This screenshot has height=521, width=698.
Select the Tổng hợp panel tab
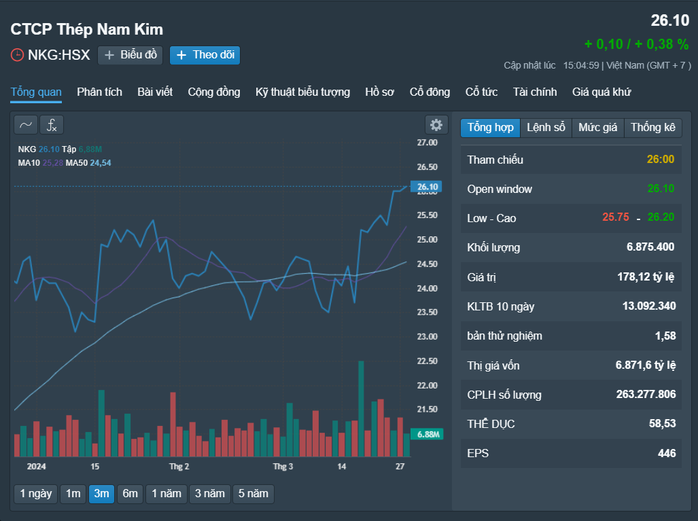click(490, 128)
